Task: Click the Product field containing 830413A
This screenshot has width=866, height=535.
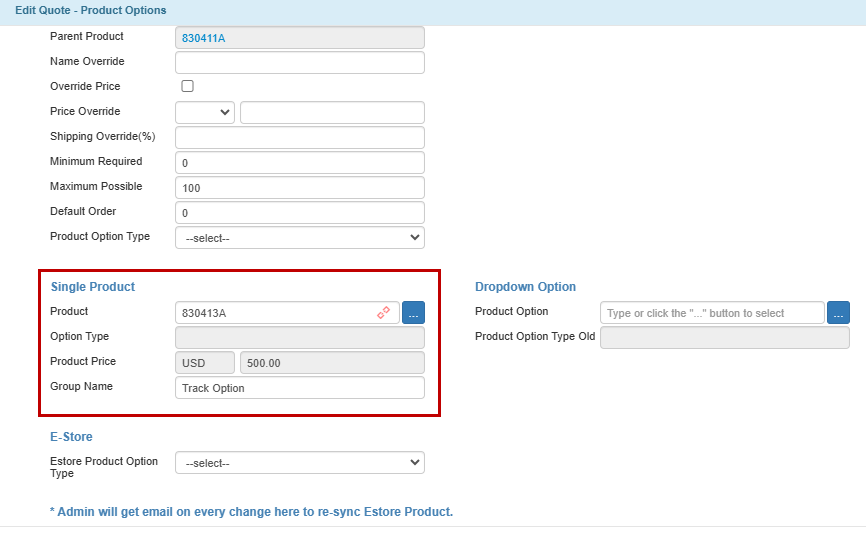Action: point(287,312)
